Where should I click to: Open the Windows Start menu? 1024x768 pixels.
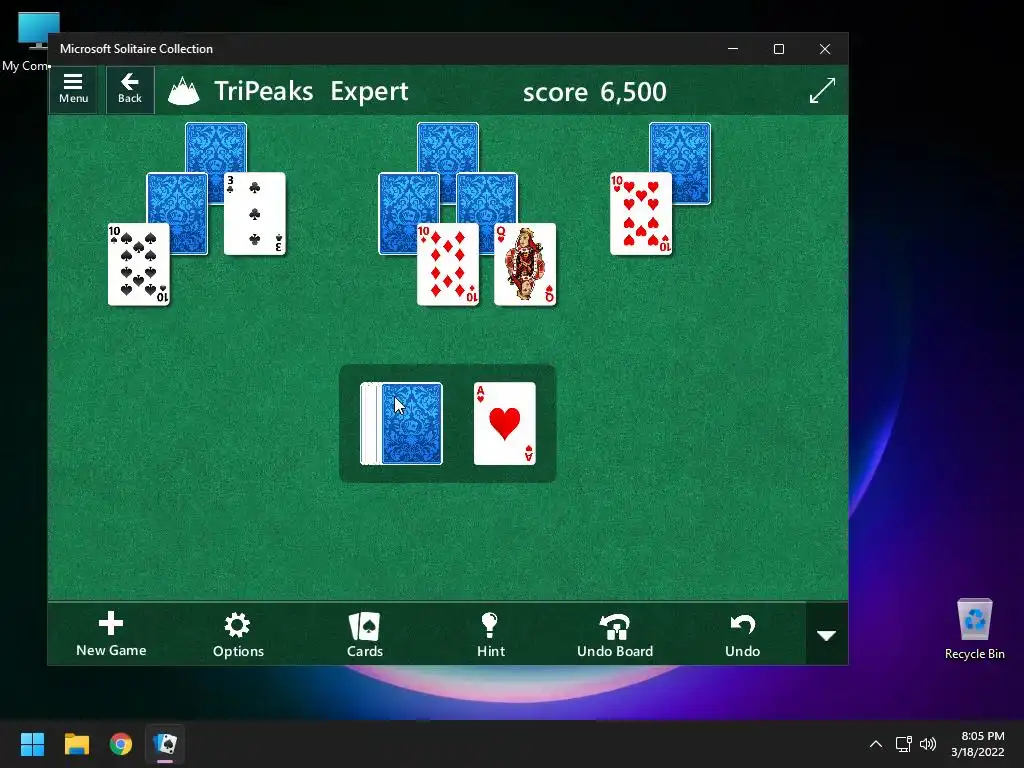coord(32,744)
